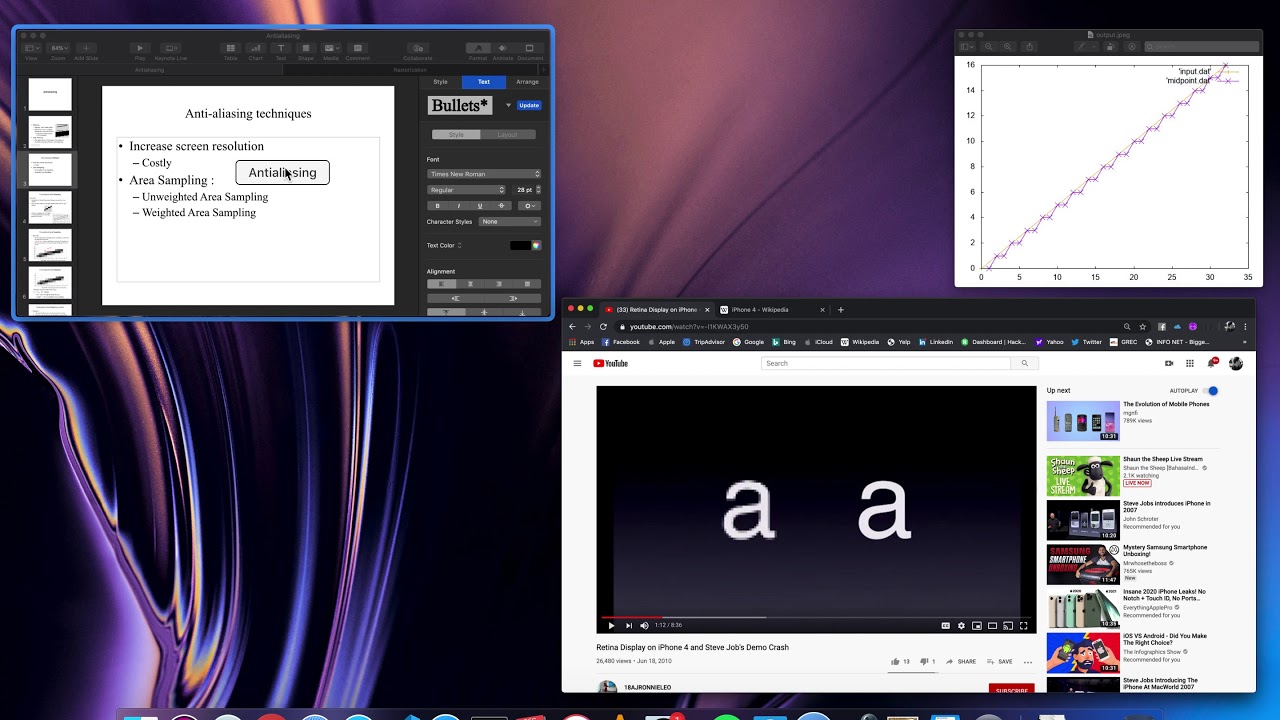Open the Times New Roman font dropdown

(x=484, y=174)
